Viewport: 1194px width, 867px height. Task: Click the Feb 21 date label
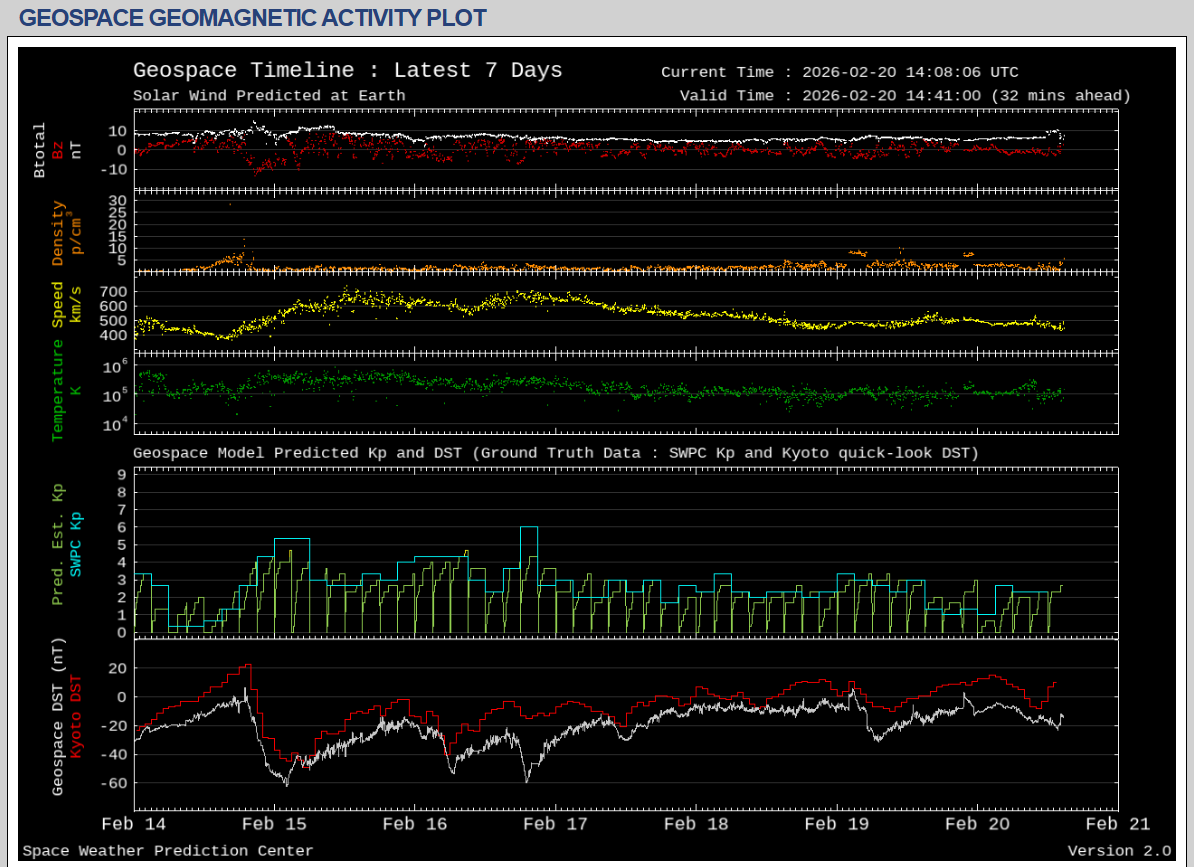click(1116, 824)
